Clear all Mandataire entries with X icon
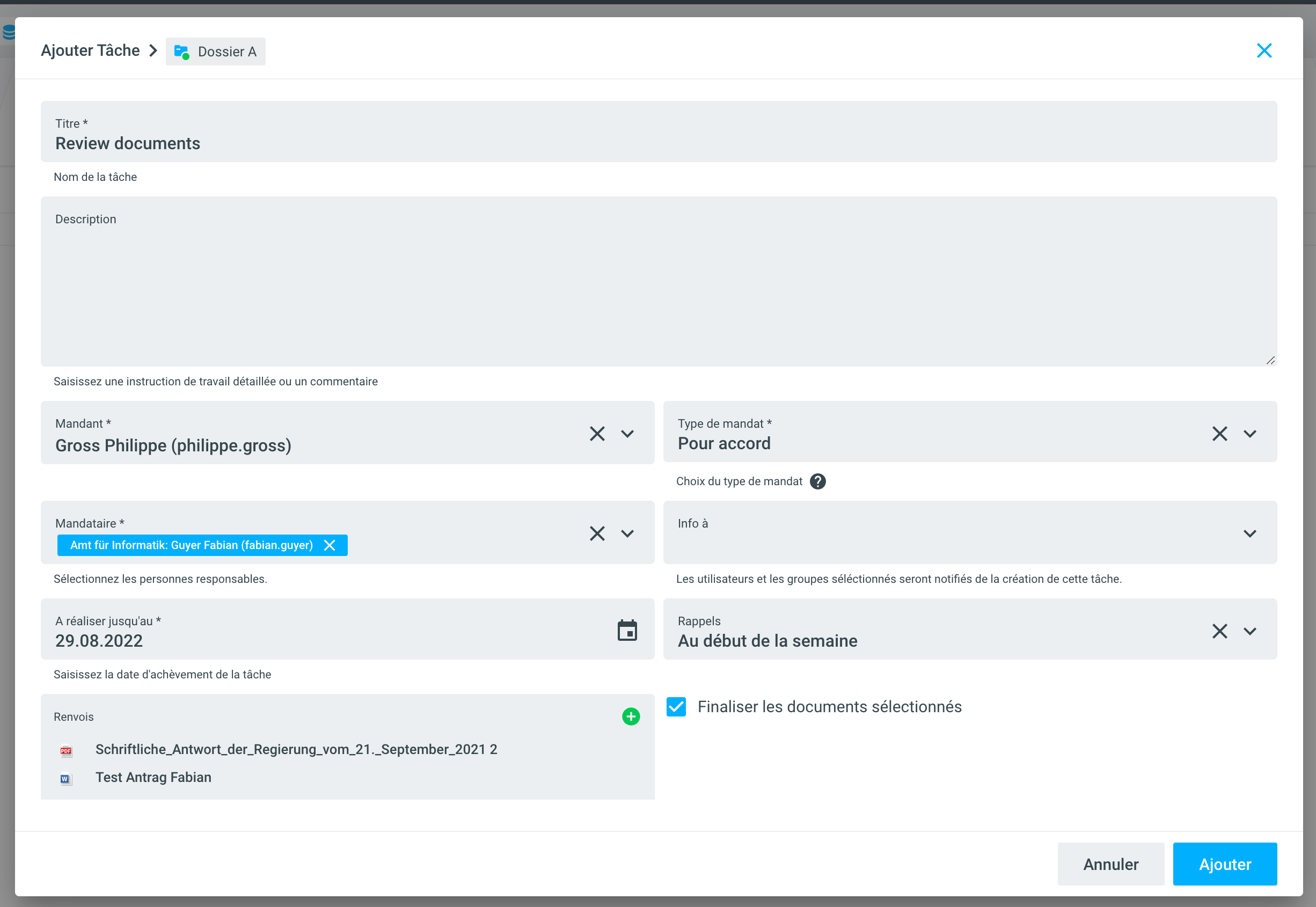 click(597, 533)
